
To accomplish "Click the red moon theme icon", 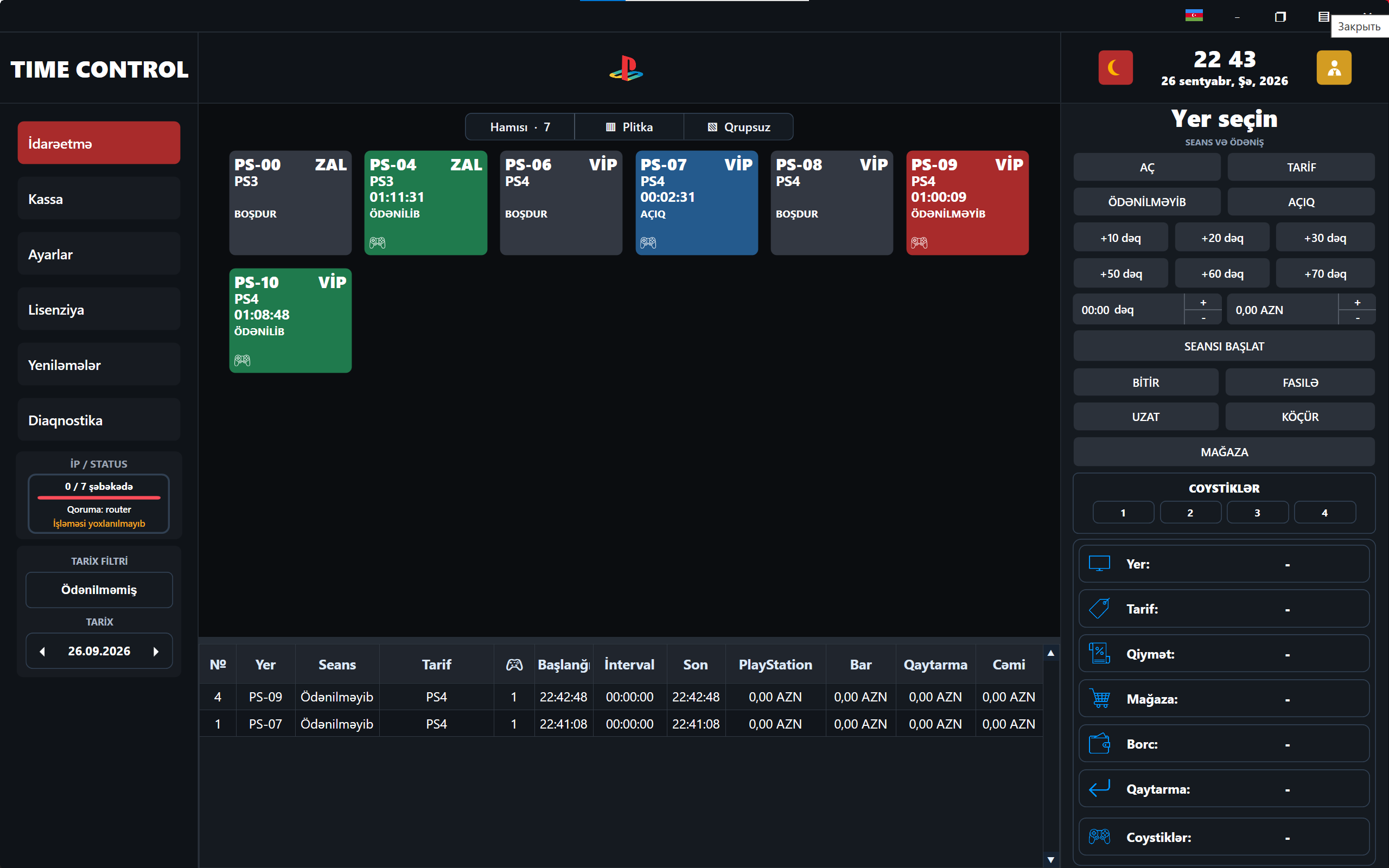I will pos(1115,68).
